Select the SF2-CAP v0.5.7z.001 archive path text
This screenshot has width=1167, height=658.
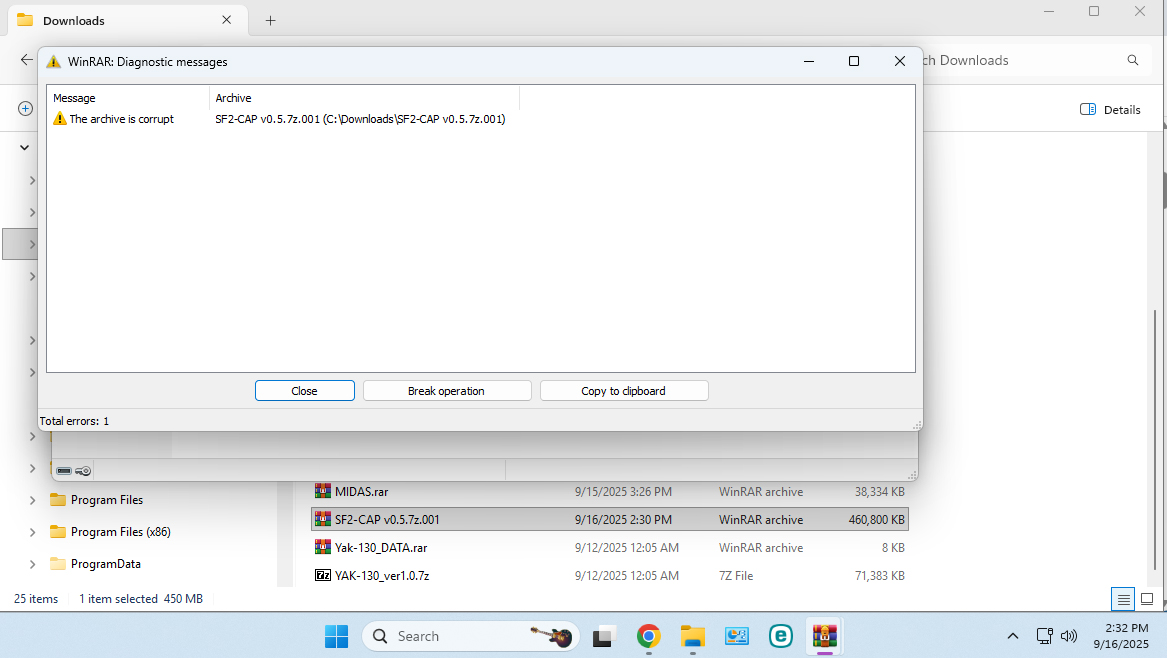(360, 119)
